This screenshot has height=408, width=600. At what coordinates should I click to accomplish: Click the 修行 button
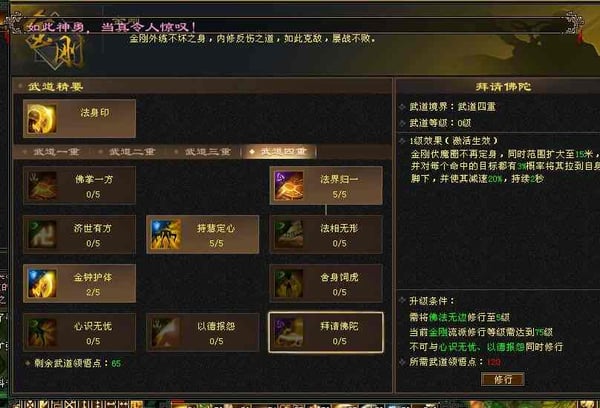(503, 379)
